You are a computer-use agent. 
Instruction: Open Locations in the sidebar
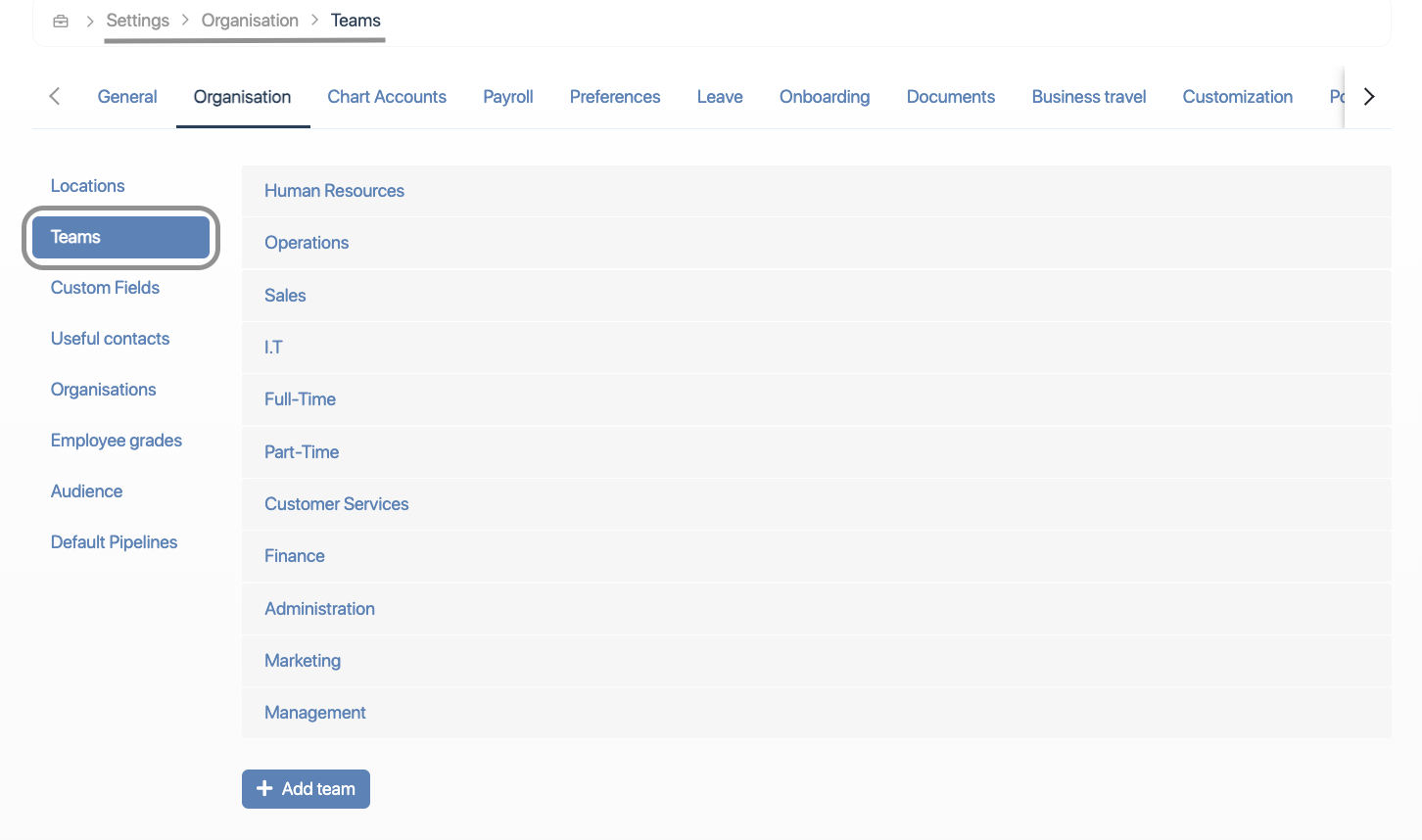88,186
